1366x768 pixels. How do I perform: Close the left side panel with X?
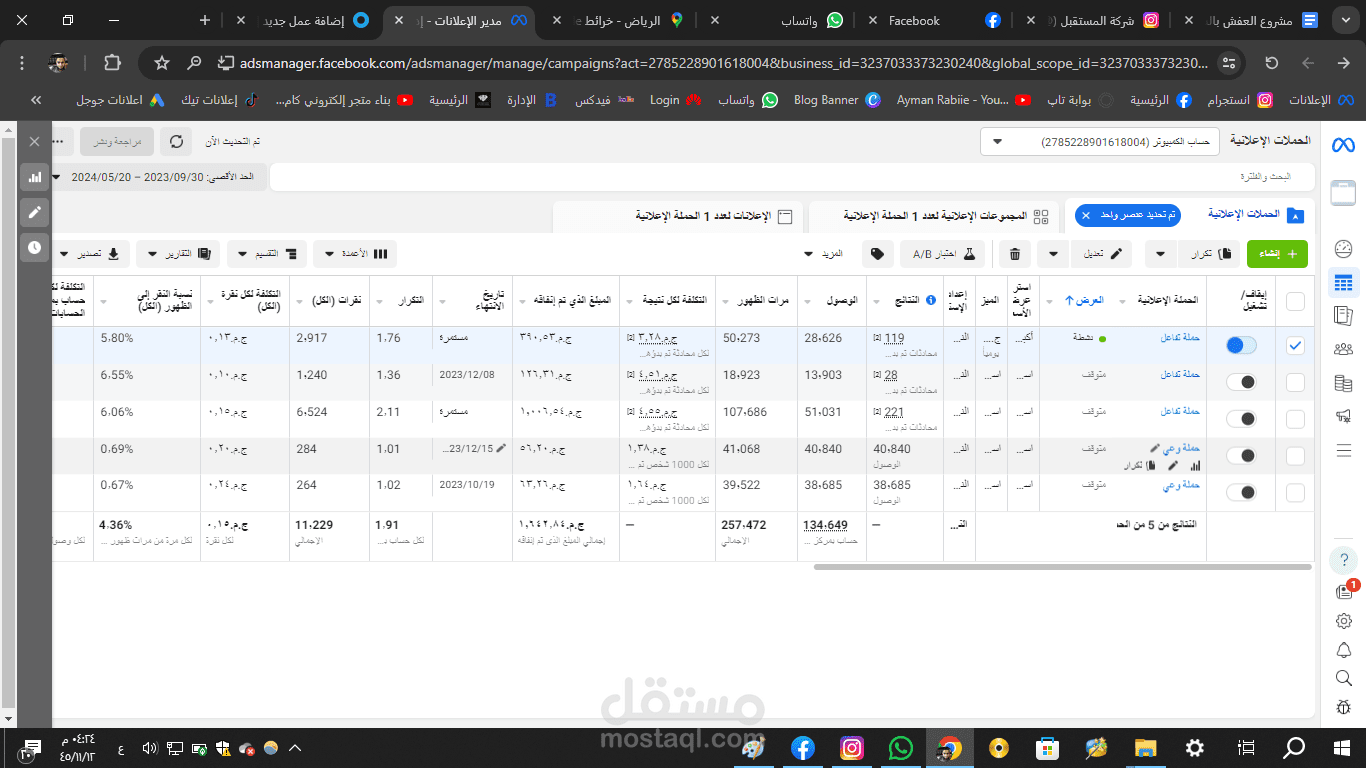coord(35,142)
